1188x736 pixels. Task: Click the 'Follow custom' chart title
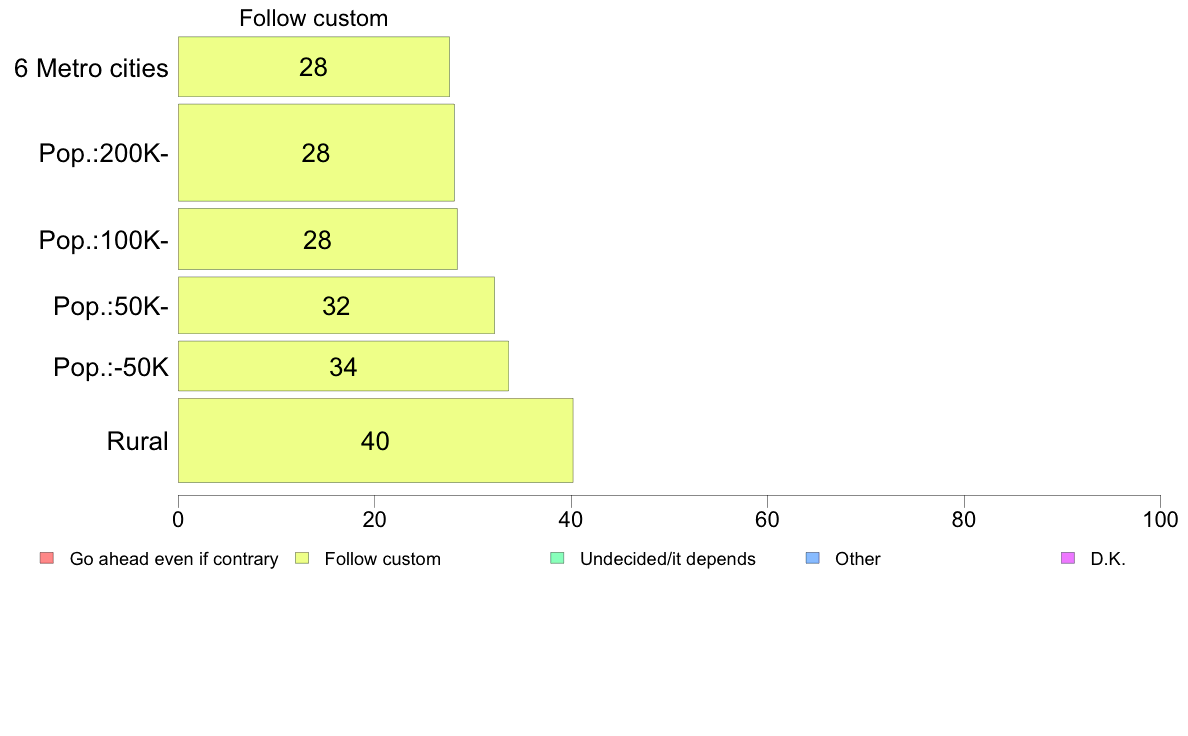coord(314,18)
